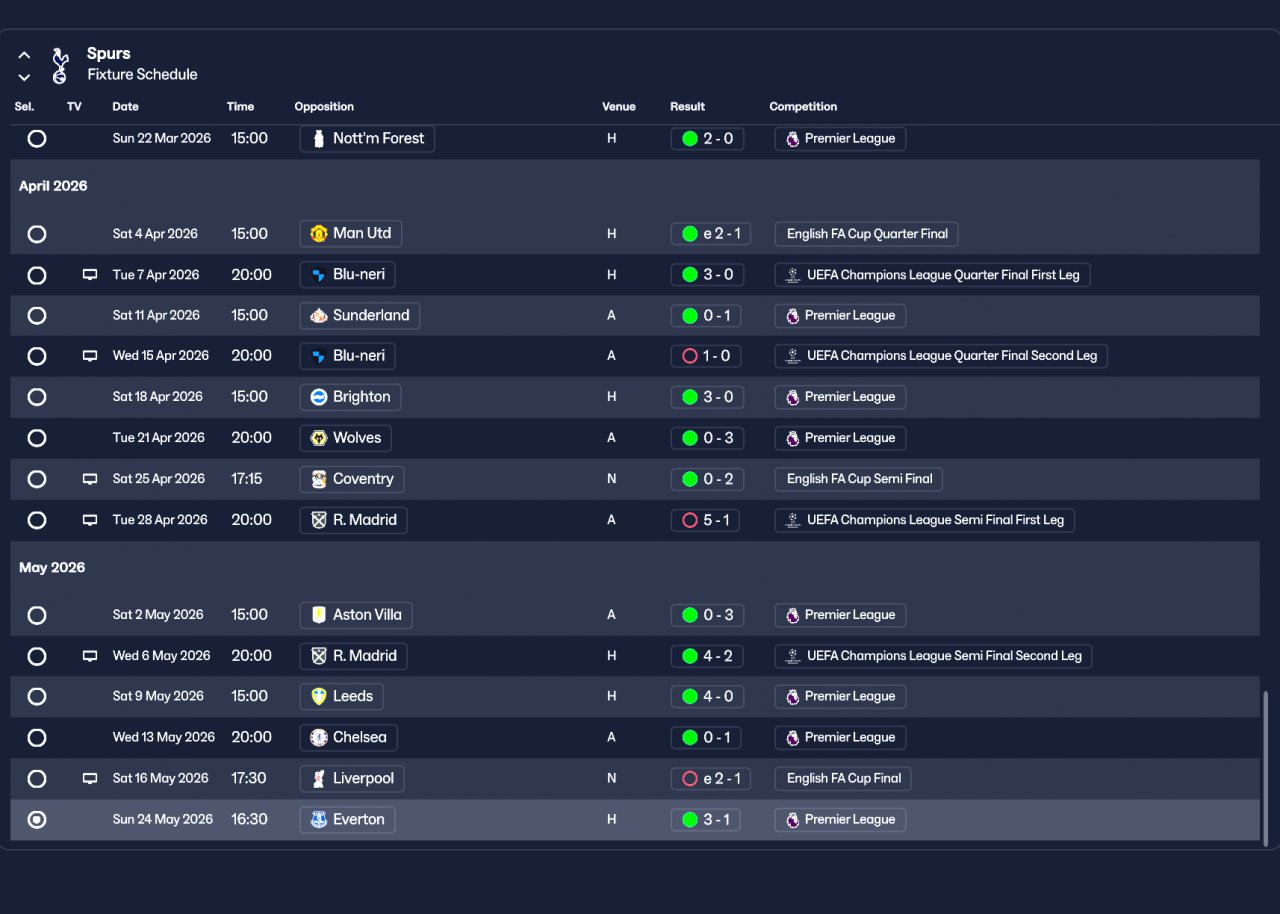Click the Sunderland club badge icon

pyautogui.click(x=319, y=316)
